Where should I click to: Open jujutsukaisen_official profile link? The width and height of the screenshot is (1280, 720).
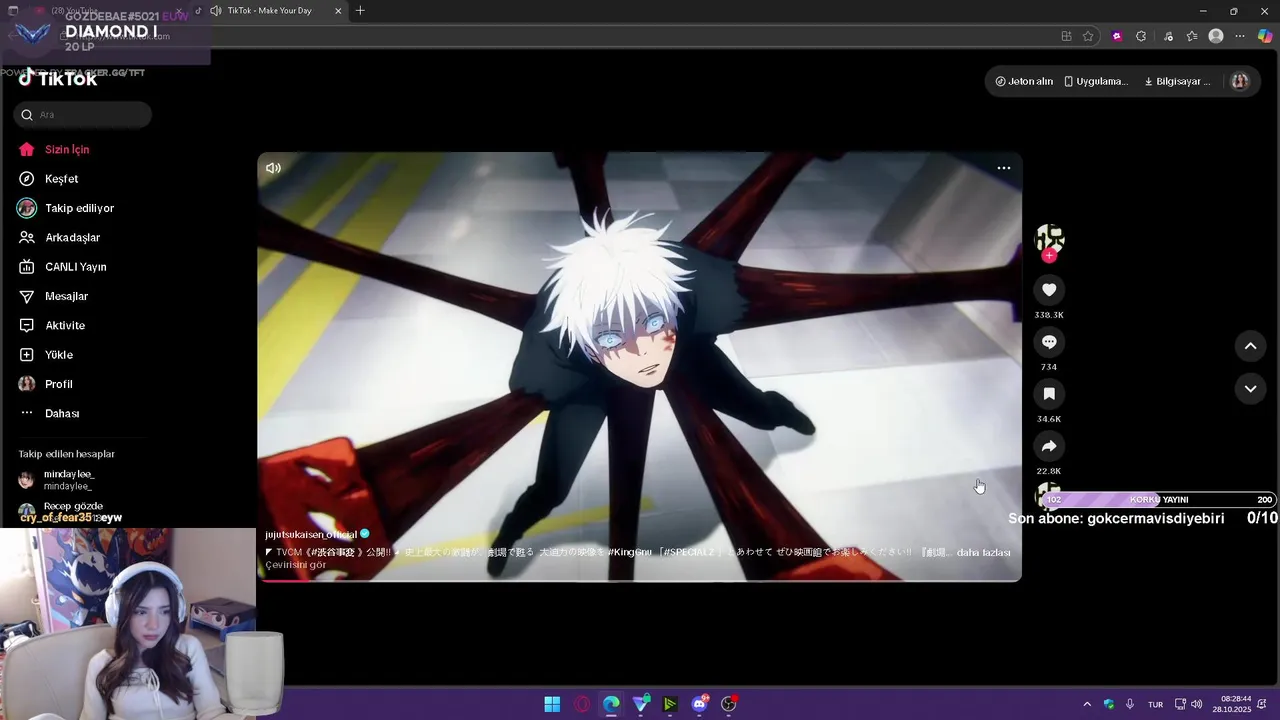coord(311,534)
